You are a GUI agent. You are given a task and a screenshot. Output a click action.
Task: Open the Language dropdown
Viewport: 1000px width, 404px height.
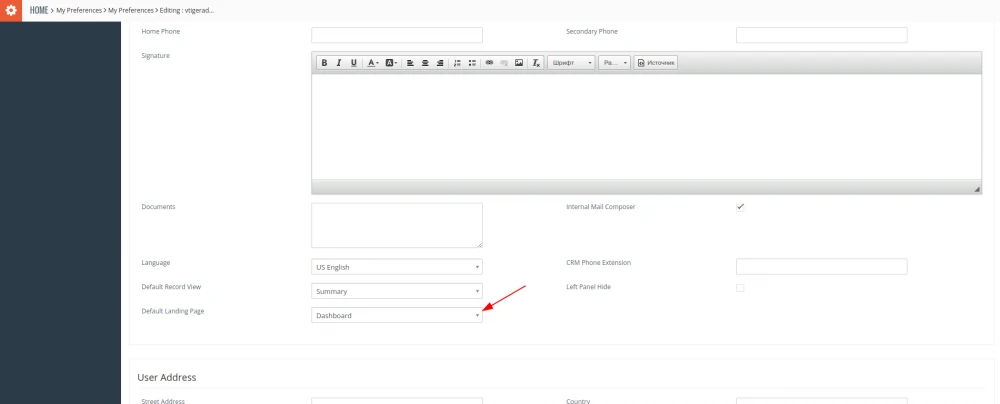[x=397, y=267]
